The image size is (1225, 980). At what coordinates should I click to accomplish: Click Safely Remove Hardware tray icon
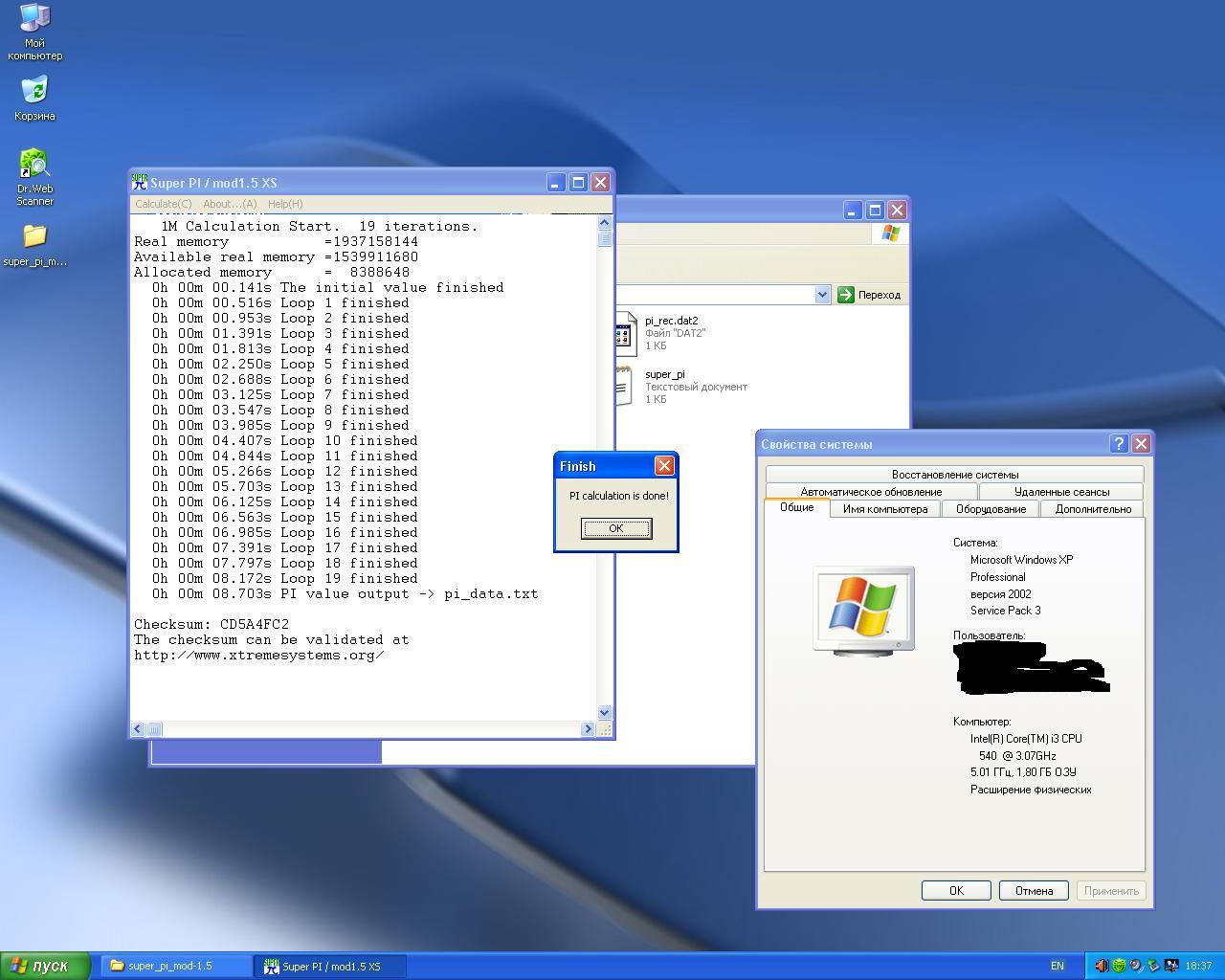pos(1153,966)
